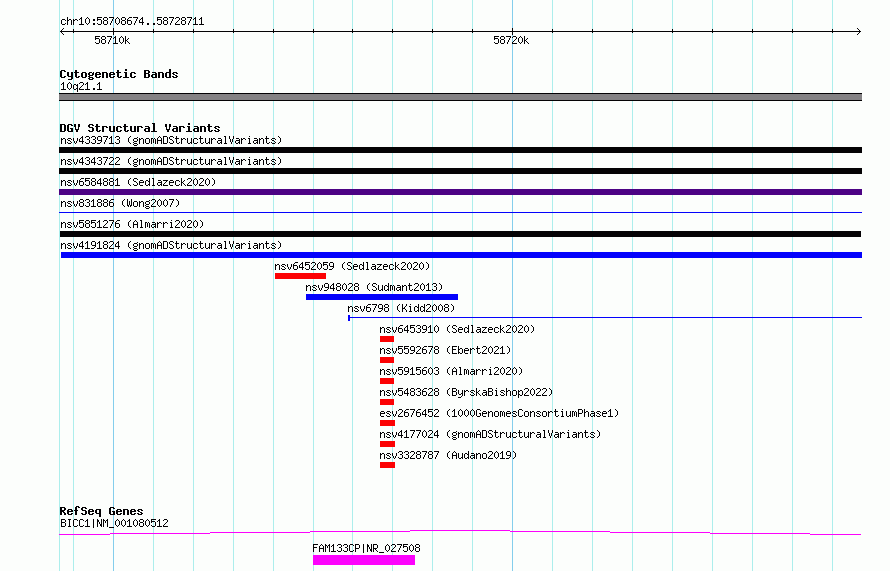Click the thin blue line of nsv831886
The height and width of the screenshot is (571, 890).
460,212
